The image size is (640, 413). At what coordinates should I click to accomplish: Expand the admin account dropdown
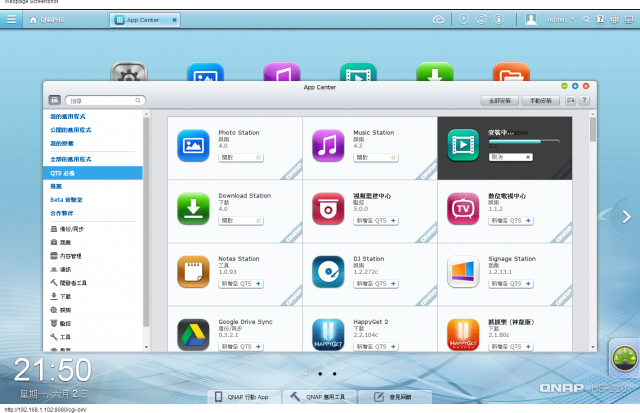[560, 19]
